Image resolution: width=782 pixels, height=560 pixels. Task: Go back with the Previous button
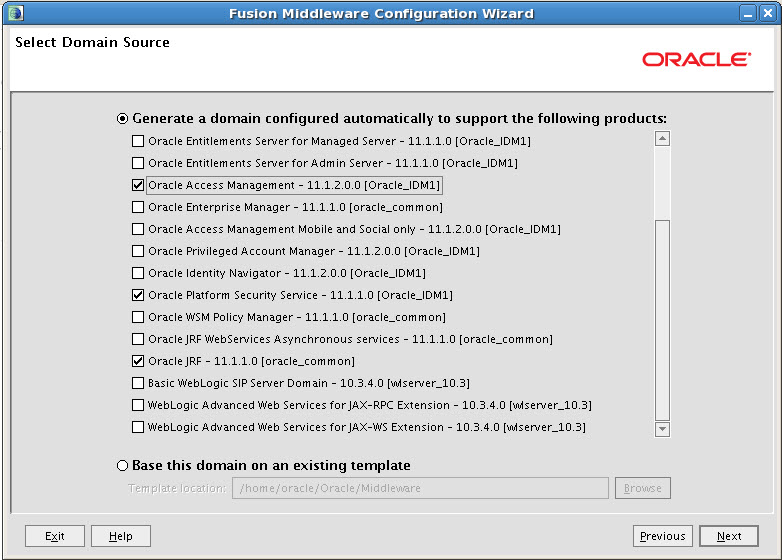click(662, 536)
